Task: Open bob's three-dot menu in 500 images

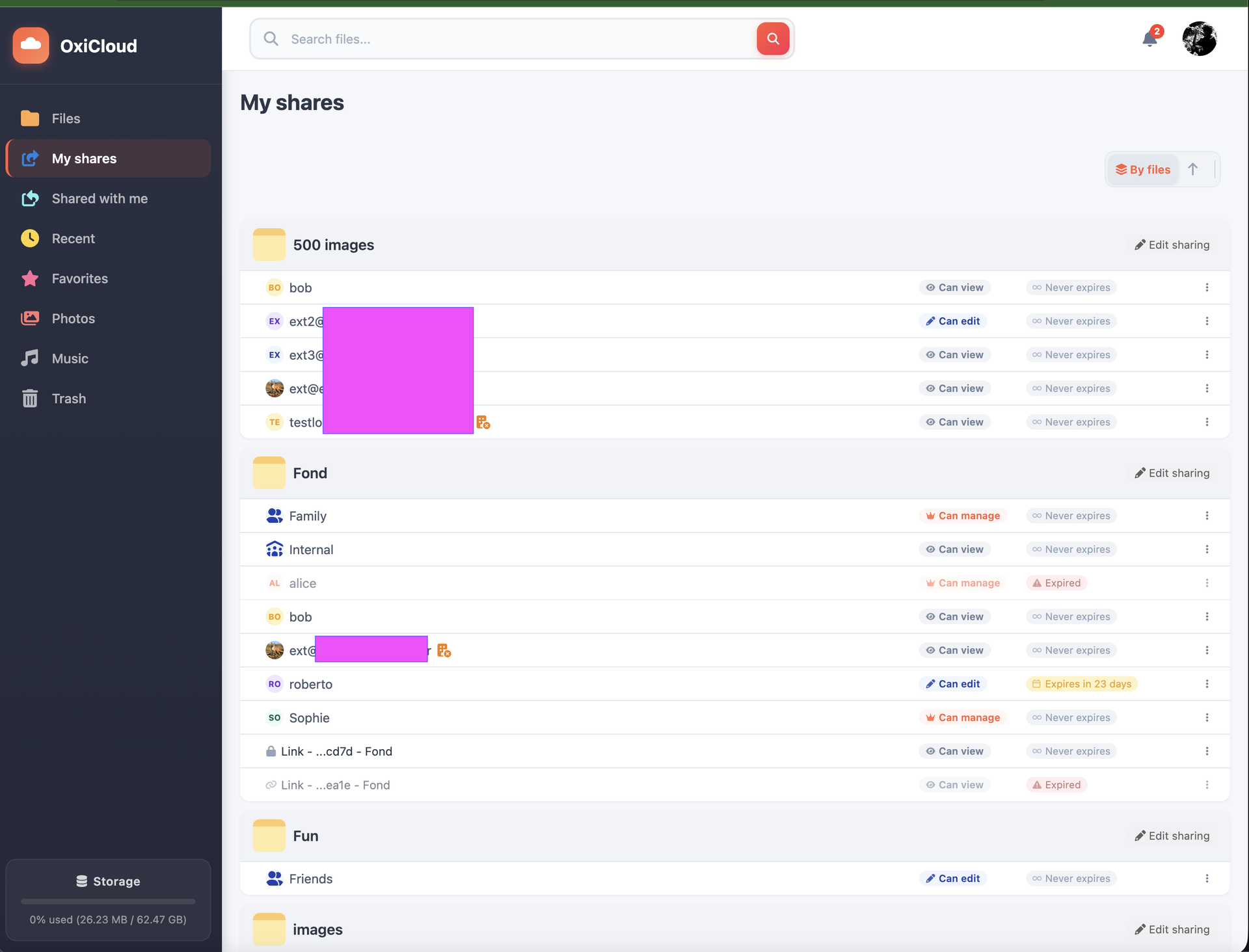Action: pos(1207,287)
